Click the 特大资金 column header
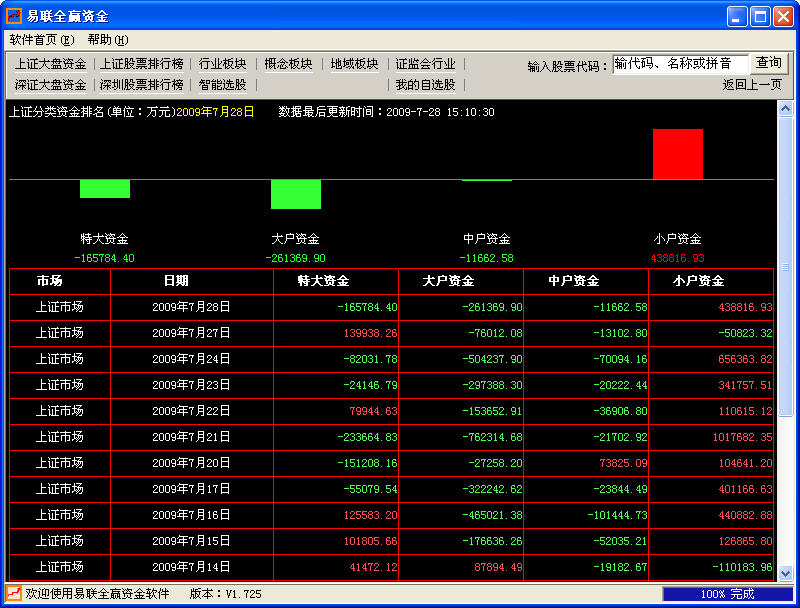 (x=323, y=281)
